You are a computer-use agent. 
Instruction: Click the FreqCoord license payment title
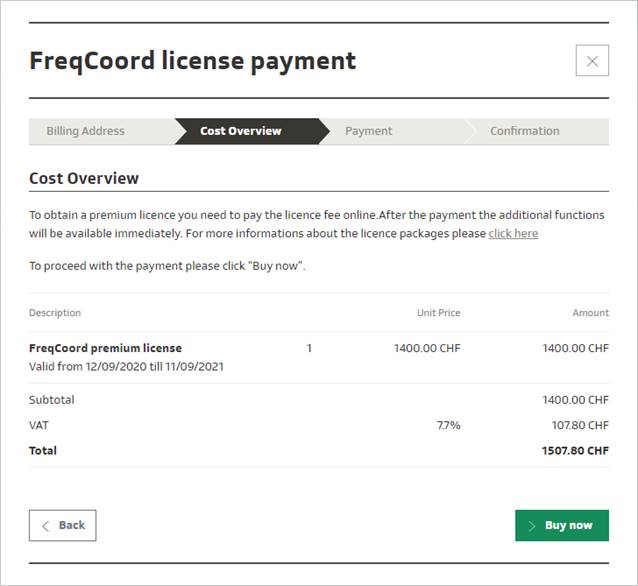click(x=192, y=61)
